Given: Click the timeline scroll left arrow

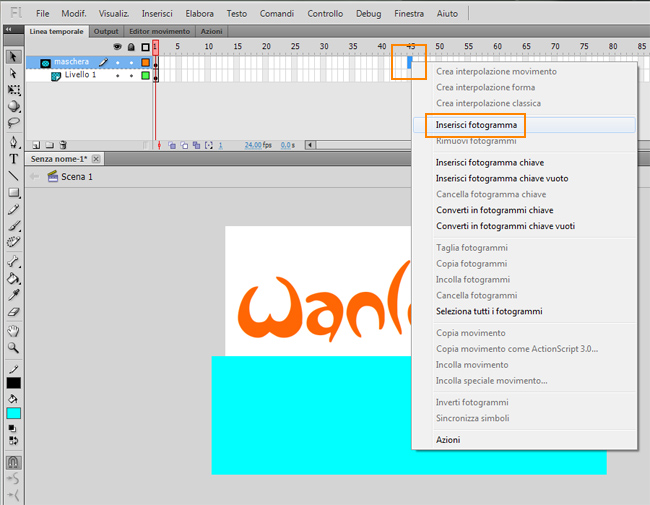Looking at the screenshot, I should [x=310, y=145].
